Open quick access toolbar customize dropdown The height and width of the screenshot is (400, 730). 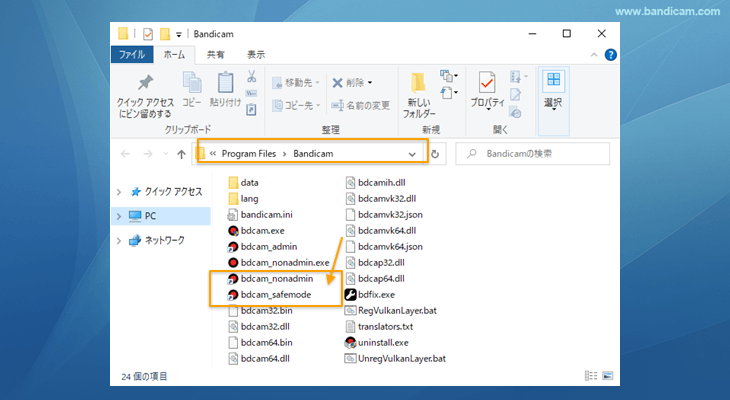point(179,34)
